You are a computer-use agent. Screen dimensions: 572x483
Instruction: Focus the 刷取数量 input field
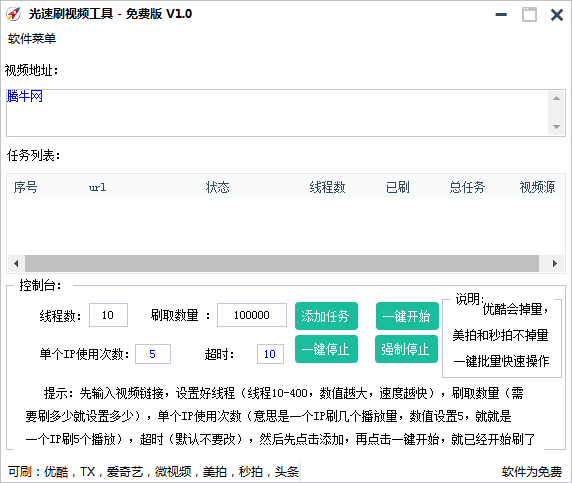click(252, 315)
